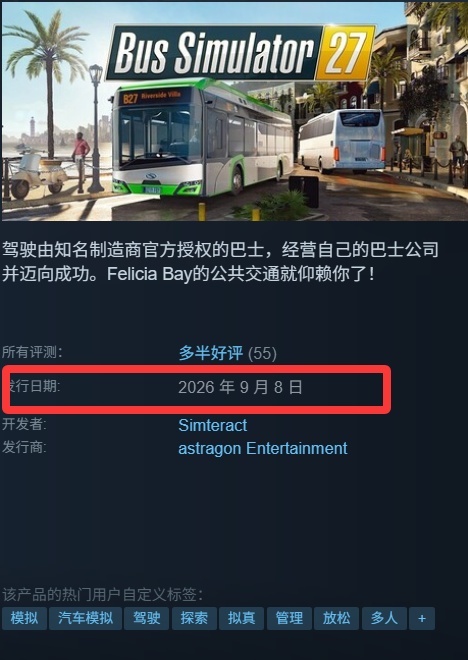Click the 该产品的热门用户自定义标签 heading
The width and height of the screenshot is (468, 660).
[103, 595]
